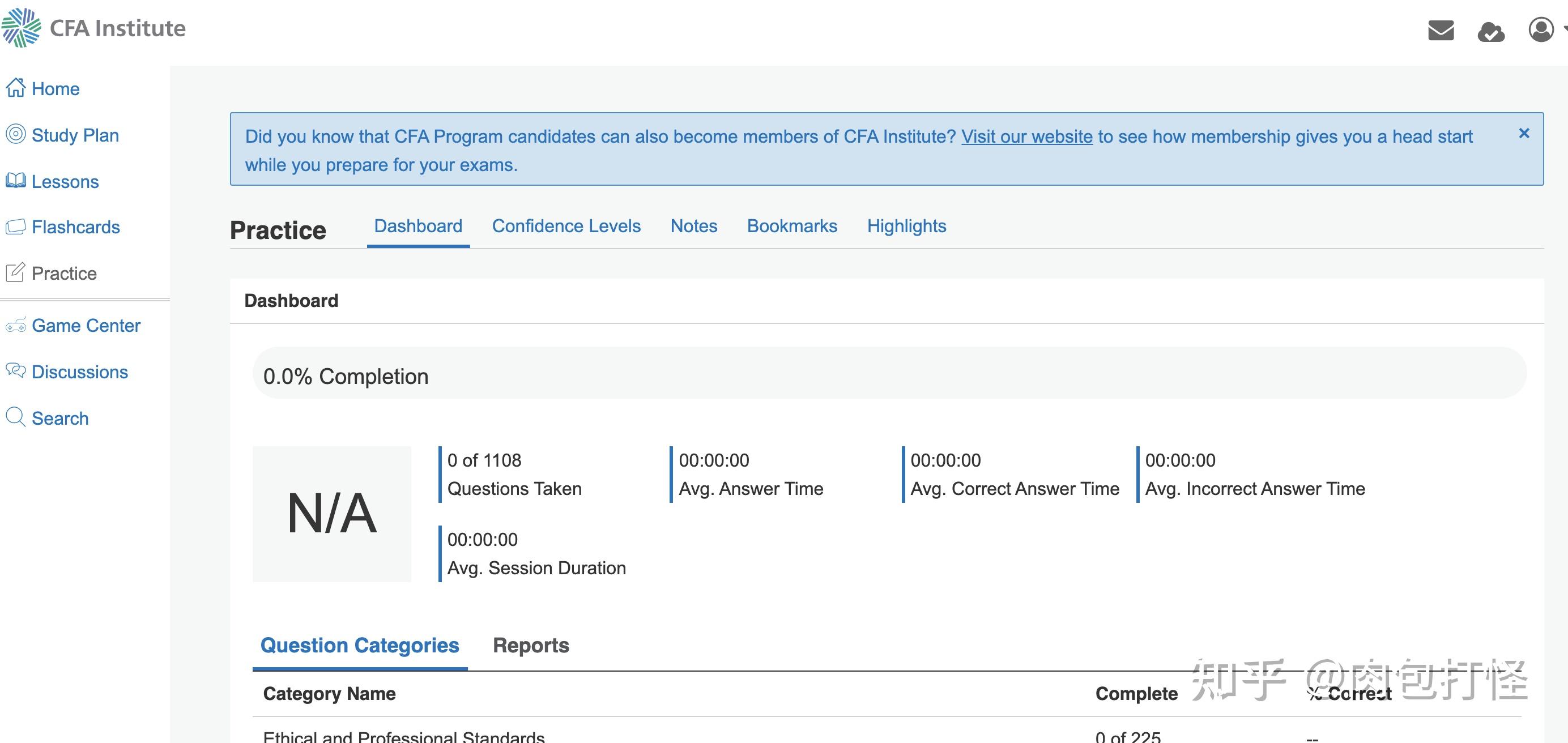Dismiss the membership info banner
The height and width of the screenshot is (743, 1568).
pyautogui.click(x=1524, y=133)
